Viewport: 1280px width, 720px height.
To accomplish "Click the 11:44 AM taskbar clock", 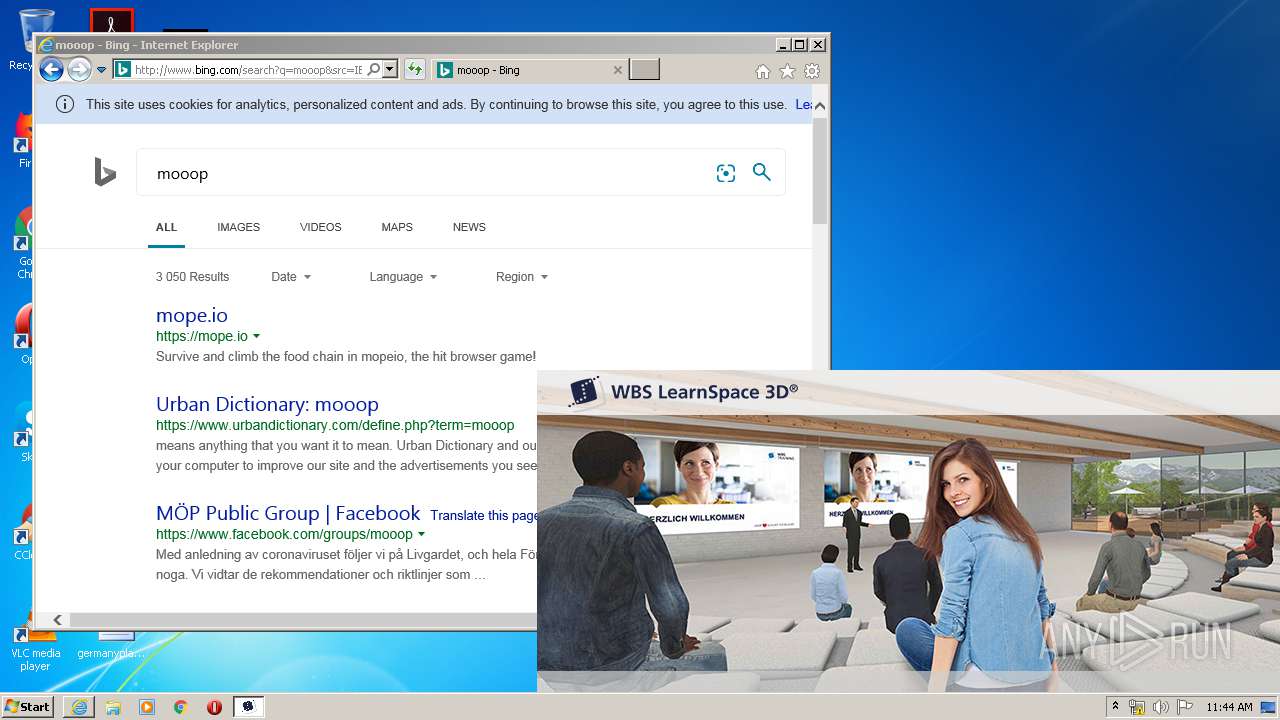I will coord(1229,707).
